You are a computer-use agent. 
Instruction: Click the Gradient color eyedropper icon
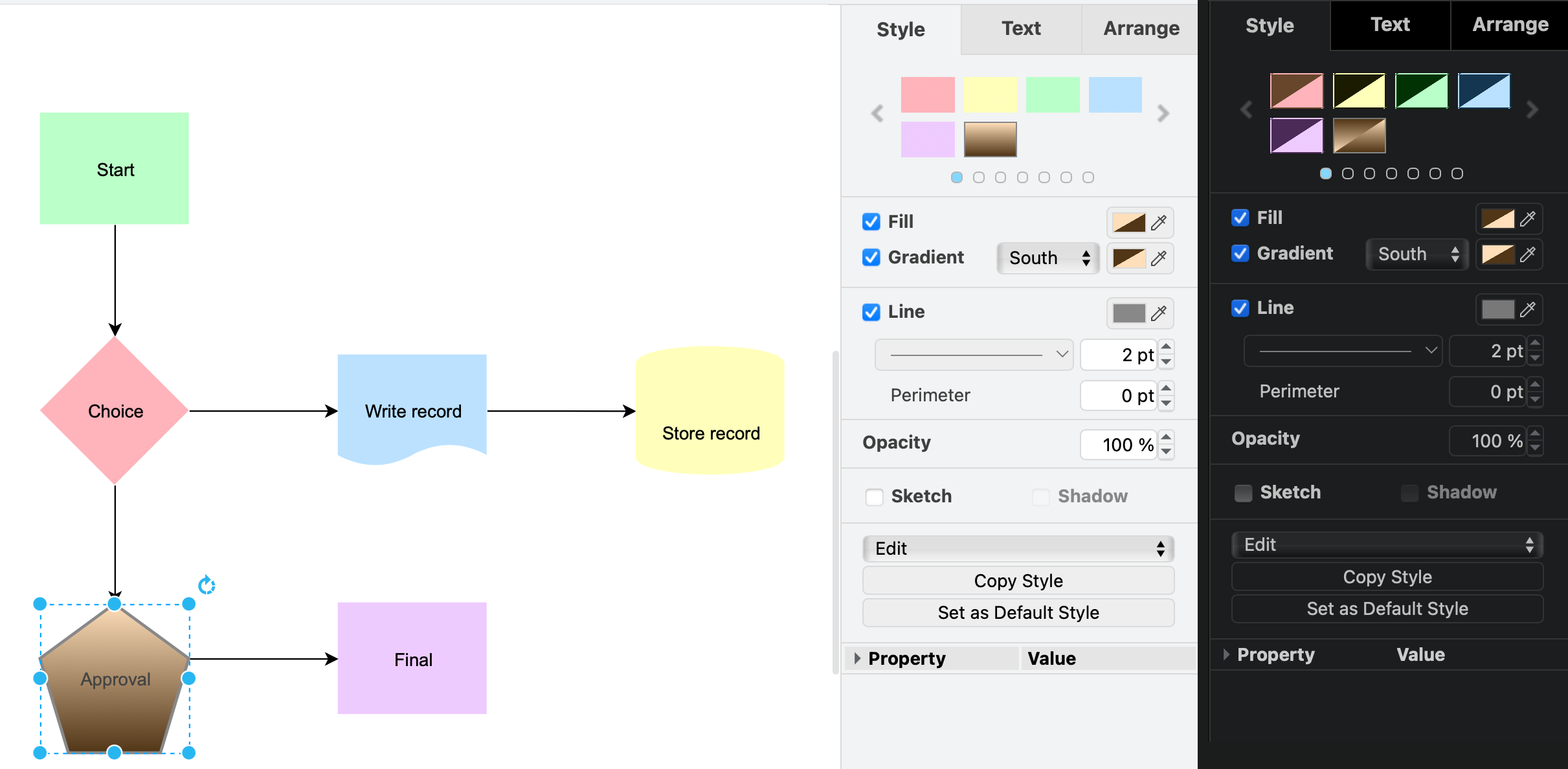[1159, 259]
